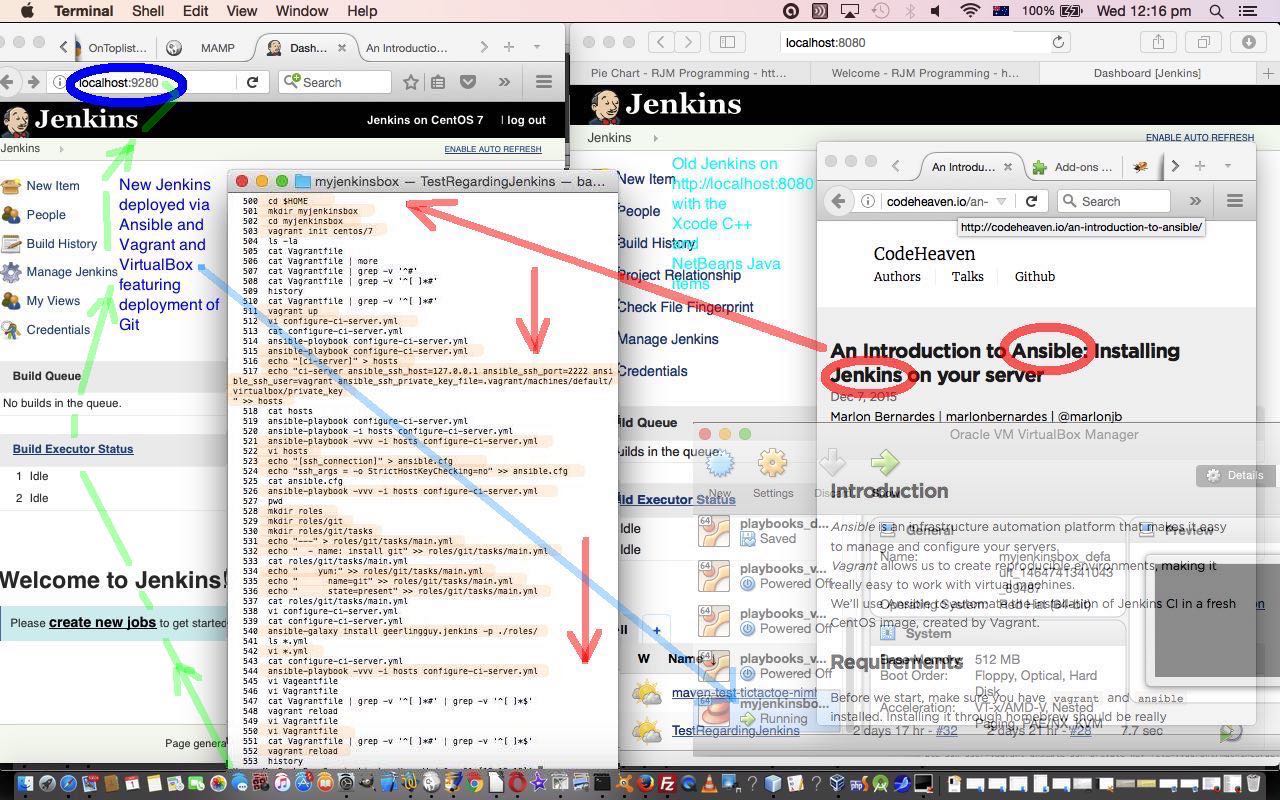This screenshot has height=800, width=1280.
Task: Click Details button in VirtualBox Manager
Action: pyautogui.click(x=1235, y=475)
